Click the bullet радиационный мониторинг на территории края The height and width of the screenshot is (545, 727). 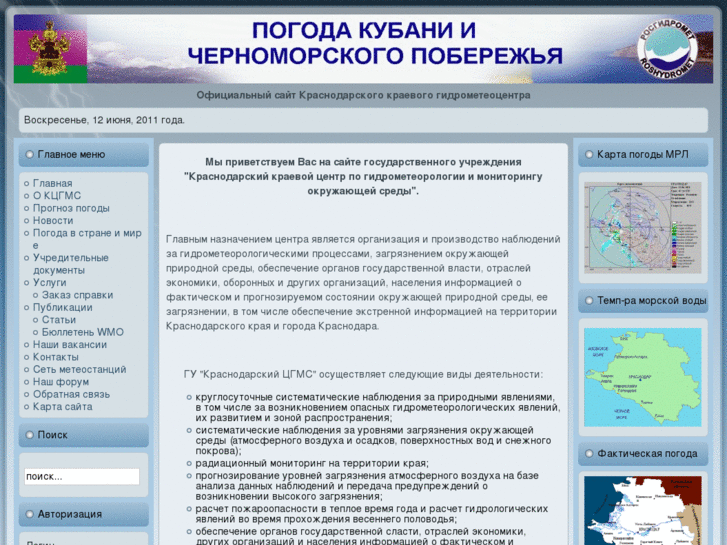point(312,463)
